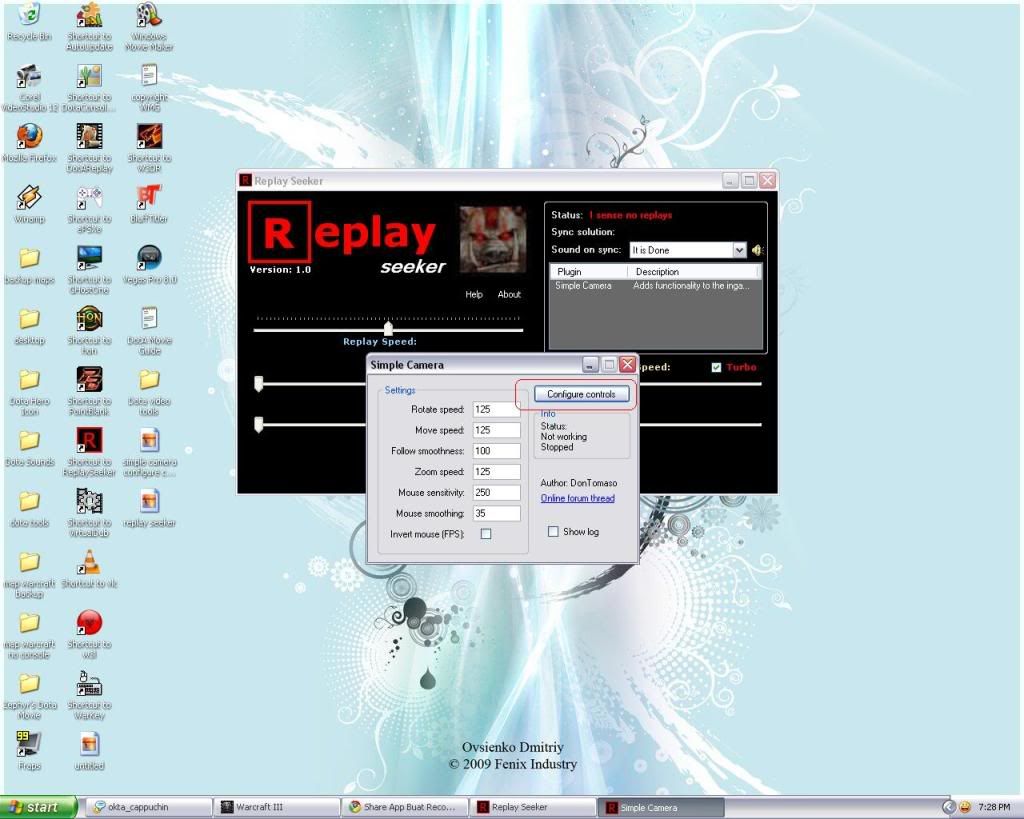Screen dimensions: 1024x819
Task: Minimize the Simple Camera window
Action: click(x=590, y=365)
